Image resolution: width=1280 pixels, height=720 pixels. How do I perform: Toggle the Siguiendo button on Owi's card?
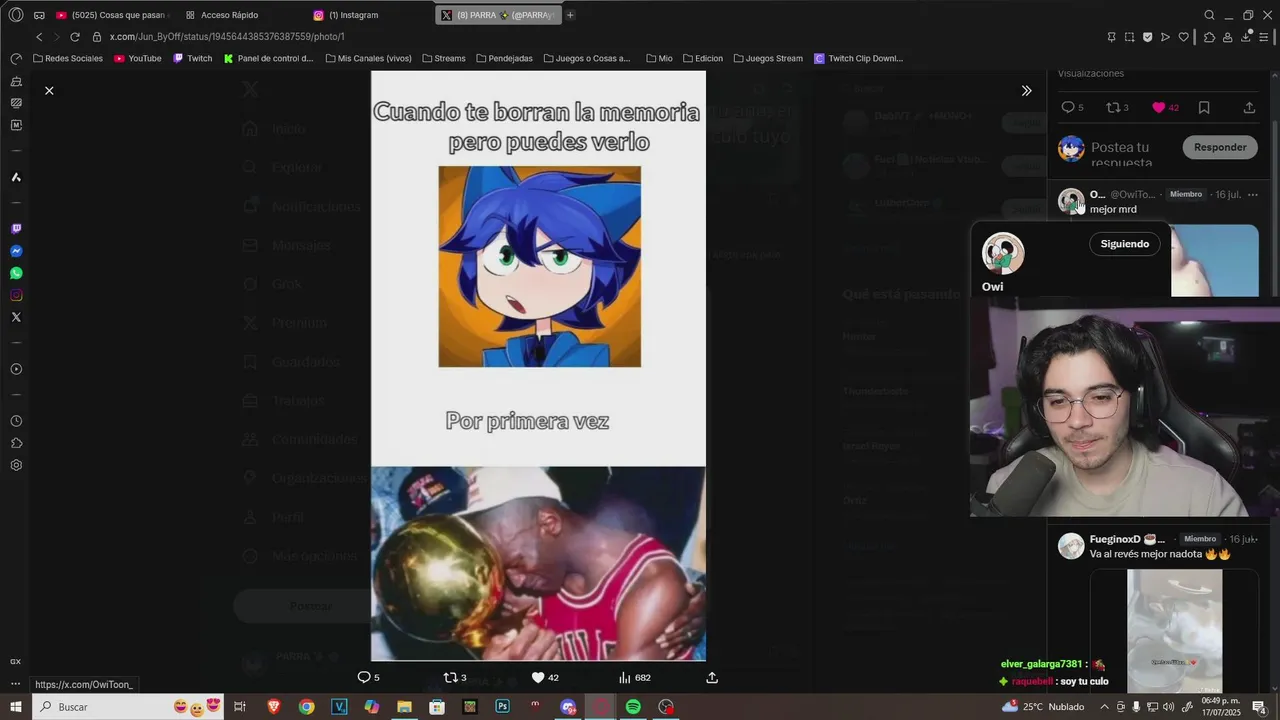coord(1125,244)
